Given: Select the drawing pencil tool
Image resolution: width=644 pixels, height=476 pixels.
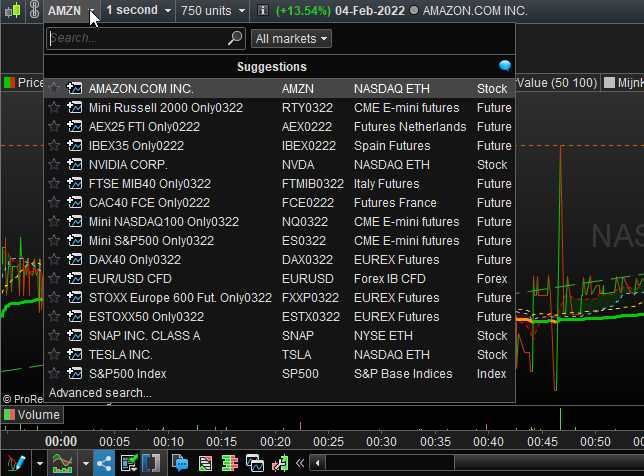Looking at the screenshot, I should point(16,463).
